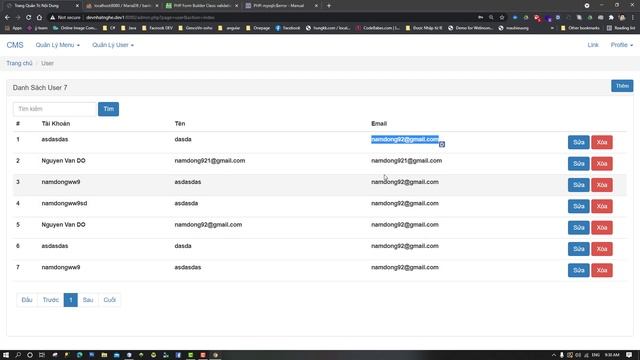Viewport: 640px width, 360px height.
Task: Click the Tài Khoản column header
Action: 56,124
